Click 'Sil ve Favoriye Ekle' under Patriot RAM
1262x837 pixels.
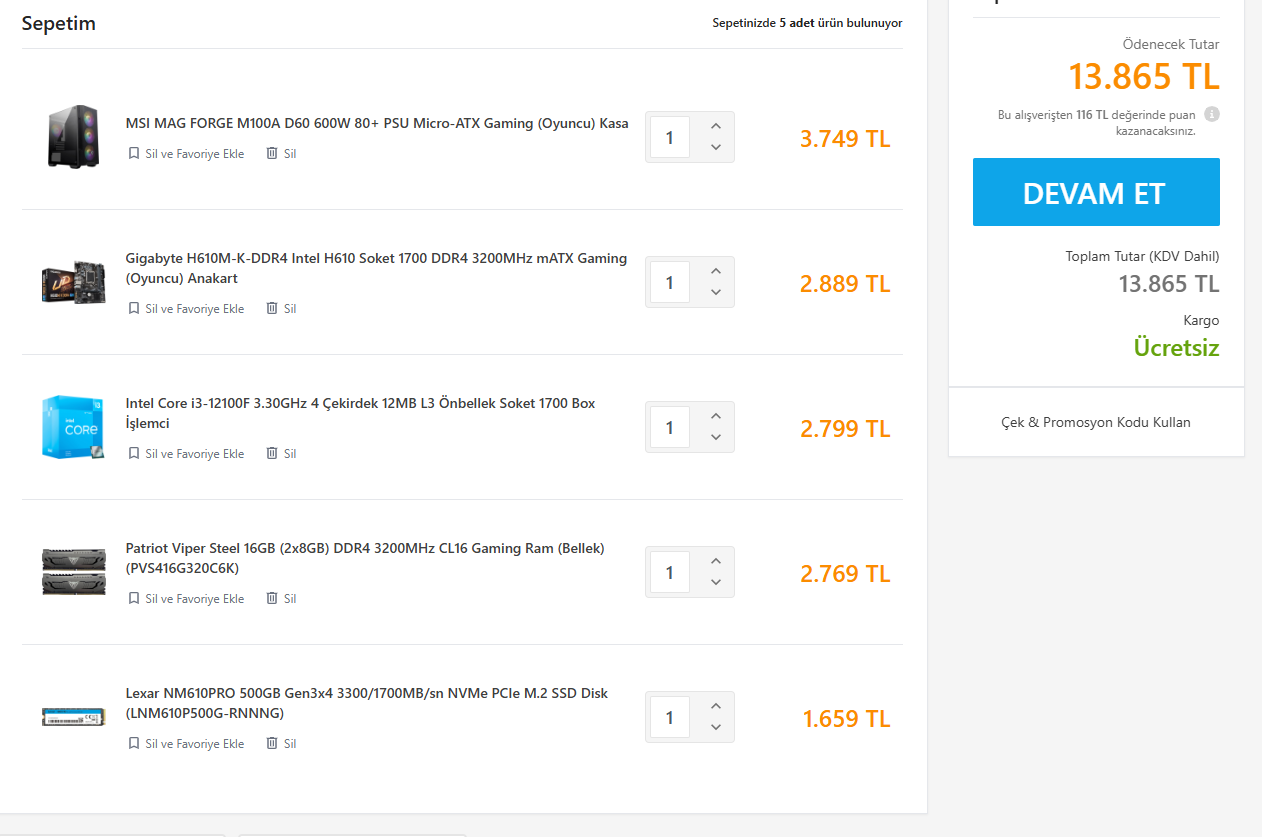[x=195, y=599]
